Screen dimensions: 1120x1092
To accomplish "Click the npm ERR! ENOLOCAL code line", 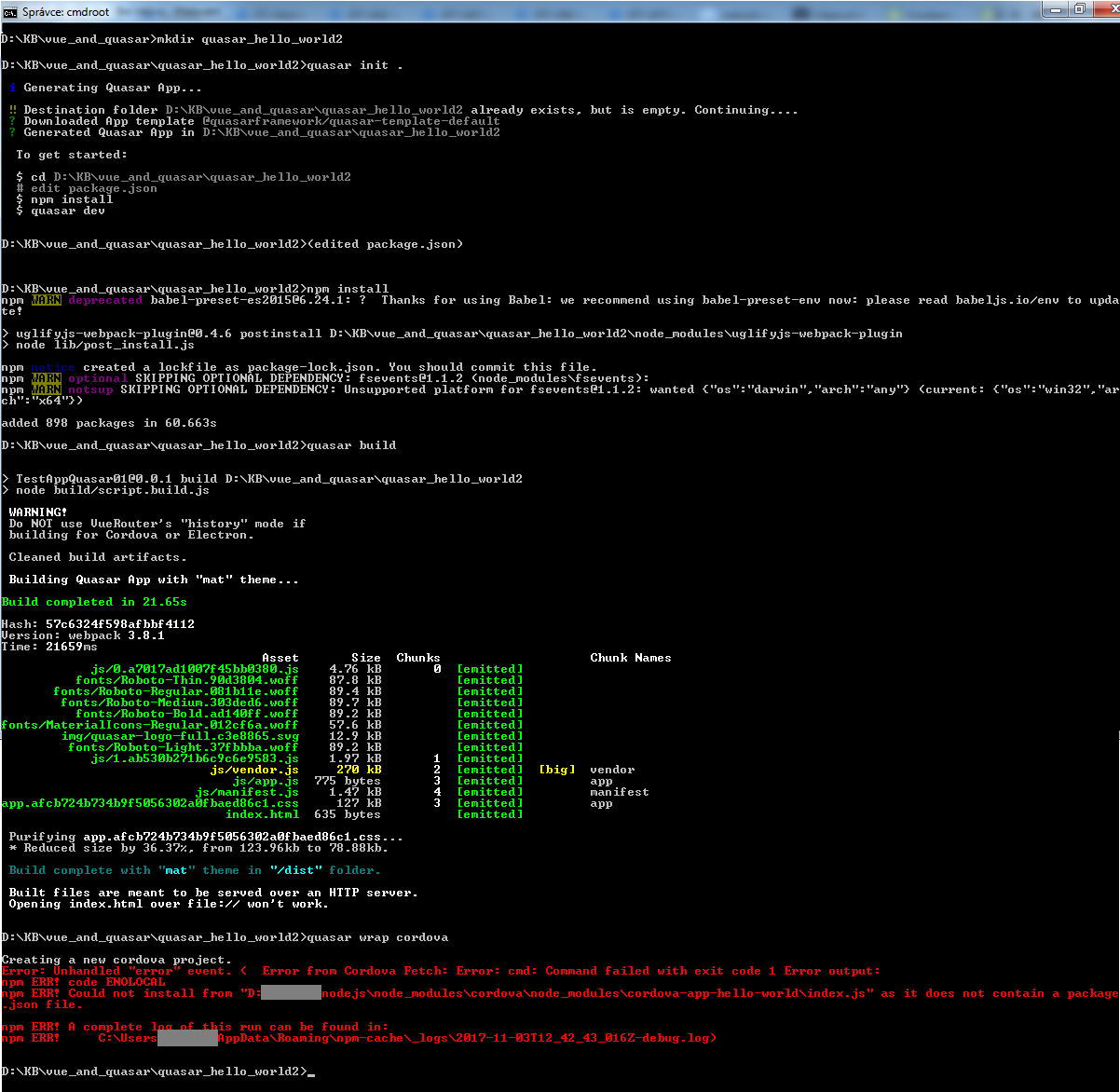I will click(83, 981).
